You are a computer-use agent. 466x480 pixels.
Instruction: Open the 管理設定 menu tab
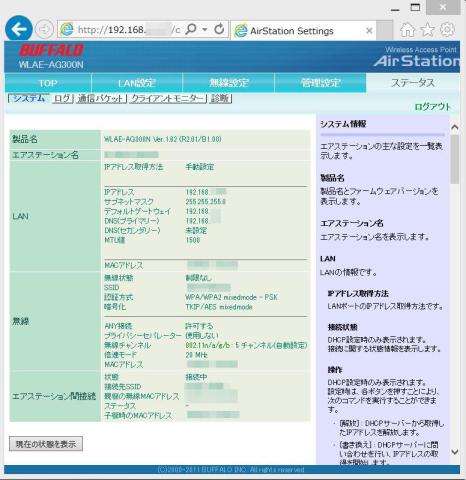(x=320, y=83)
